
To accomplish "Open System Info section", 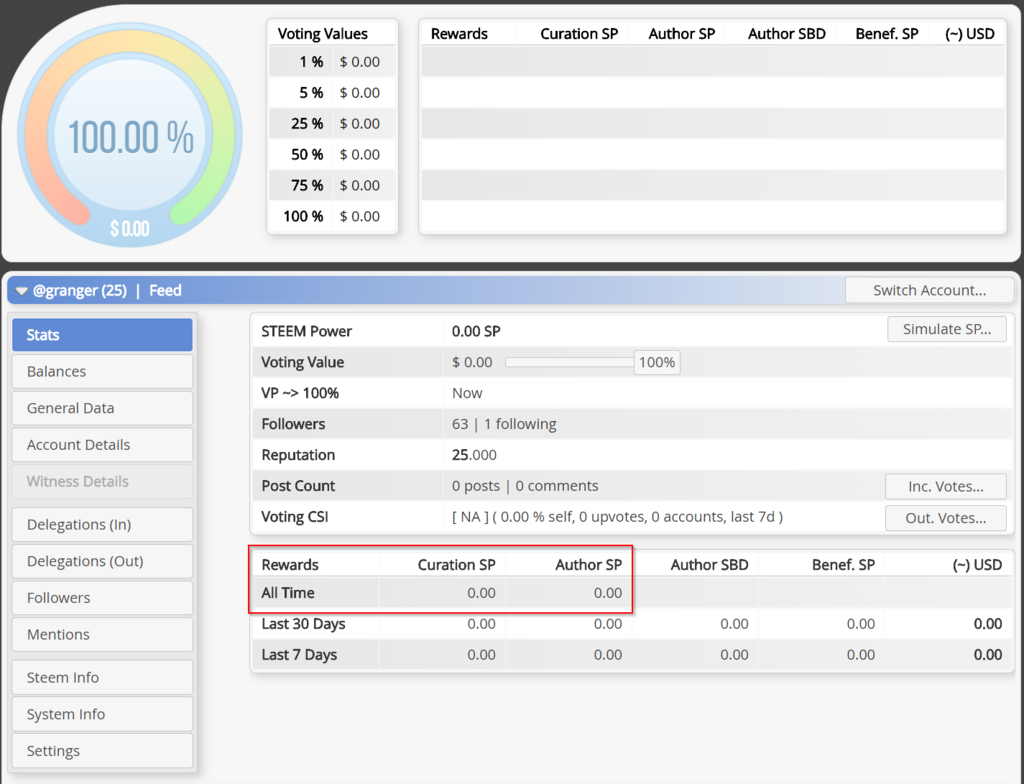I will pos(103,714).
